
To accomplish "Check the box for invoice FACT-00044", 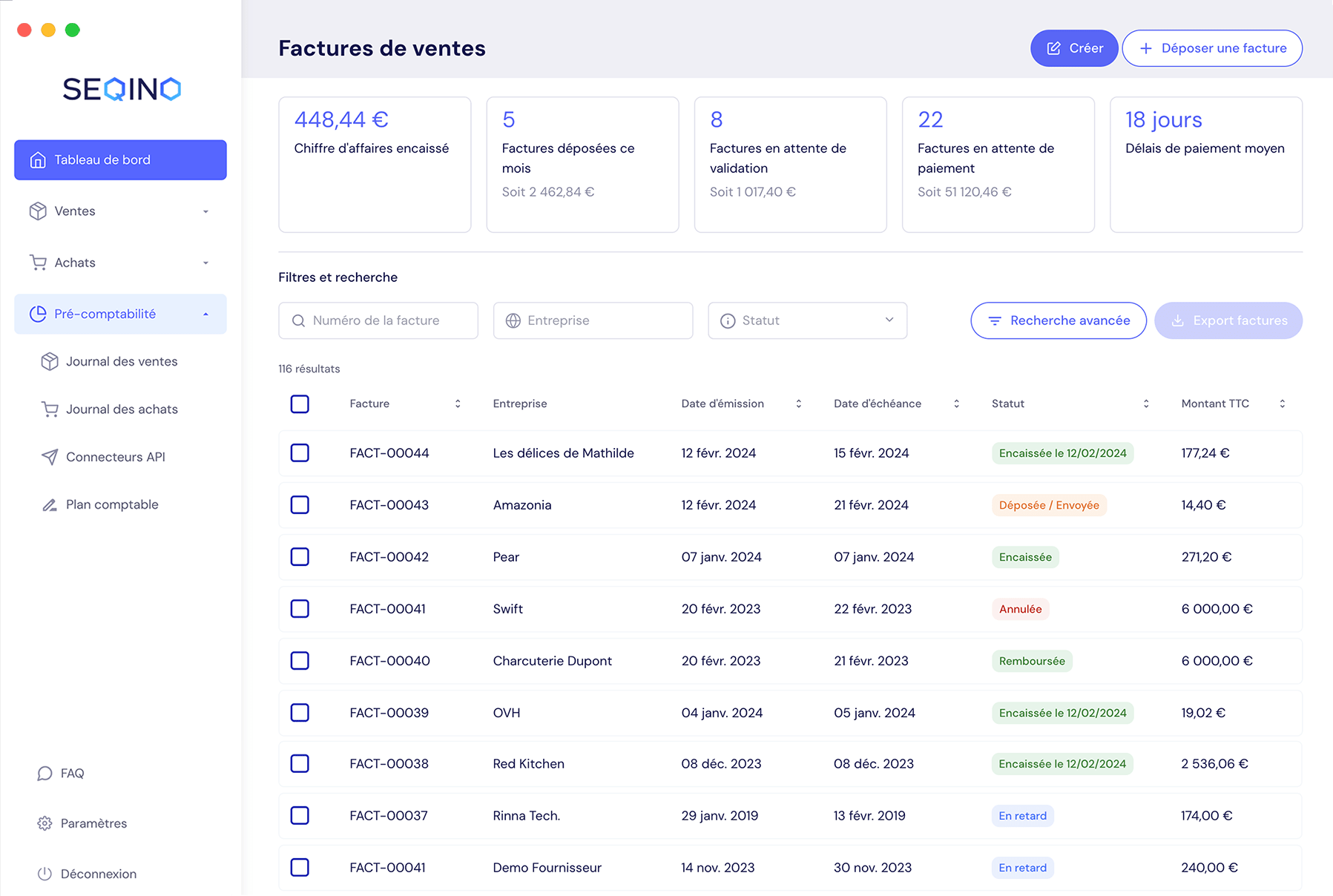I will (300, 453).
